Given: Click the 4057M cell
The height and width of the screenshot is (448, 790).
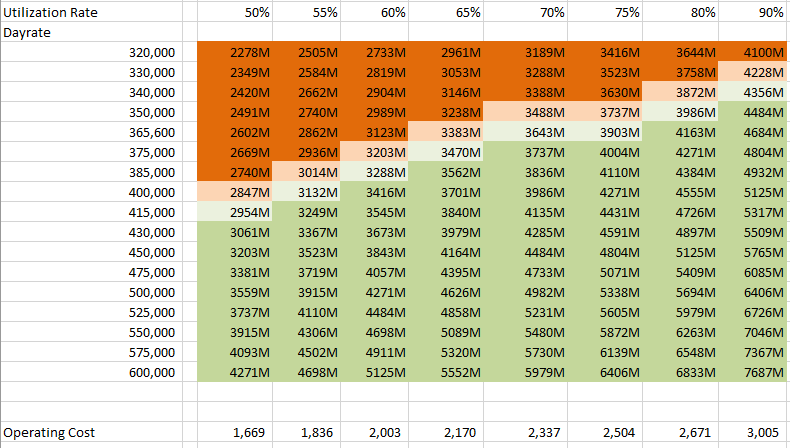Looking at the screenshot, I should [x=374, y=273].
